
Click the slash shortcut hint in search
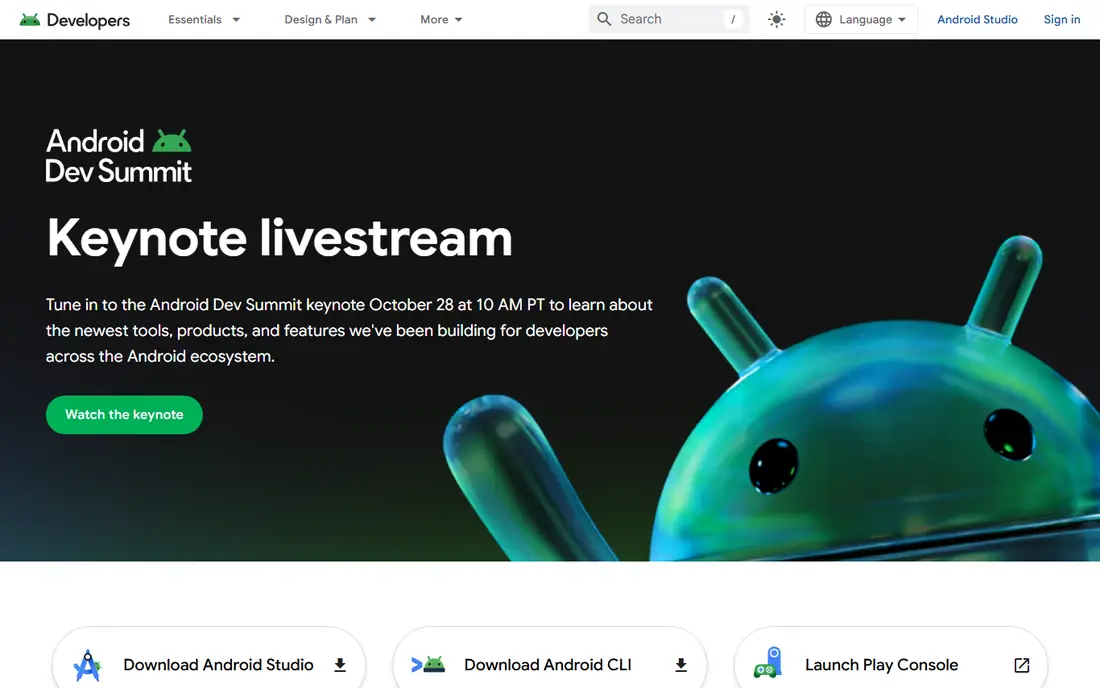pyautogui.click(x=732, y=19)
